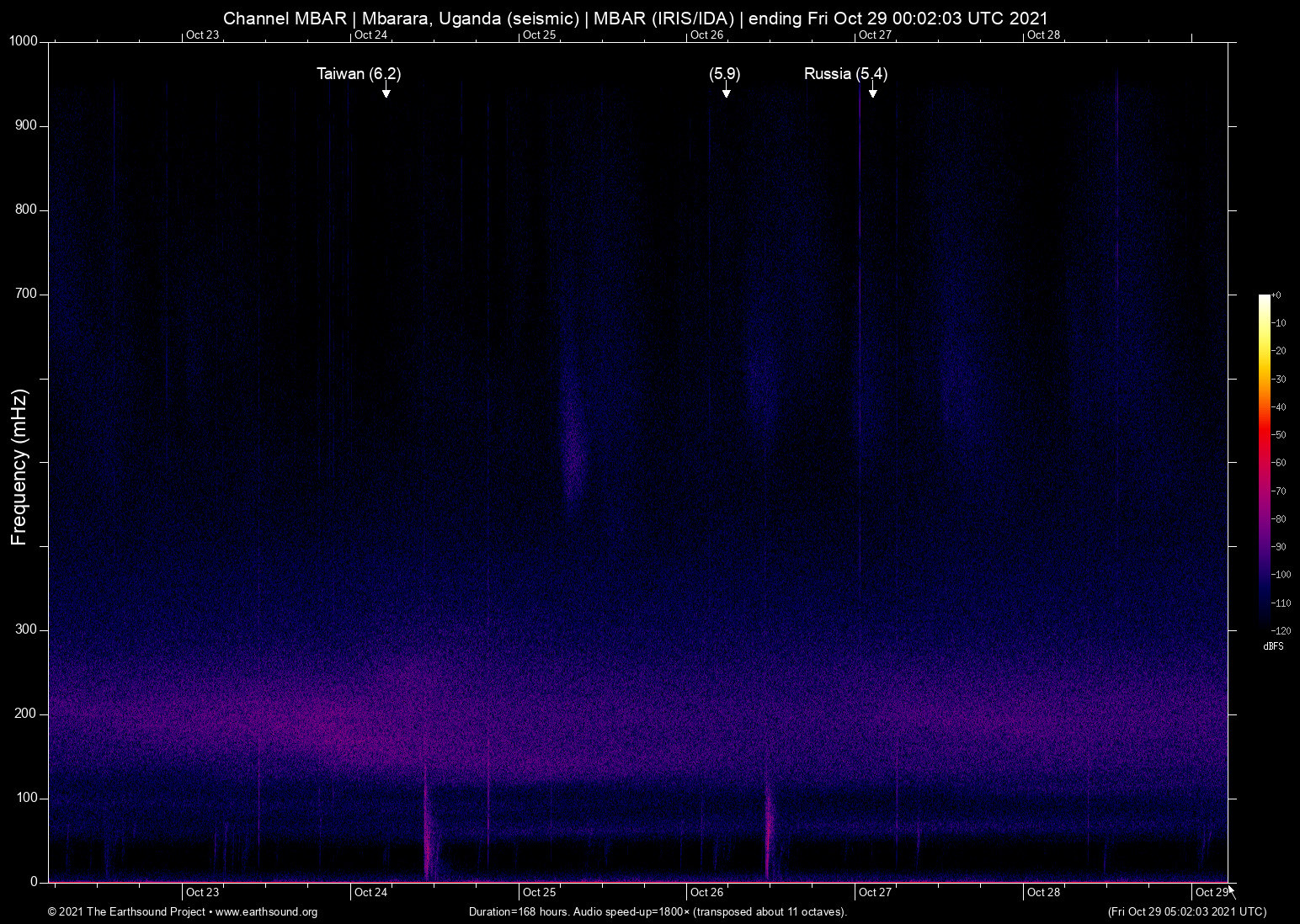
Task: Open the www.earthsound.org link in the footer
Action: (x=266, y=912)
